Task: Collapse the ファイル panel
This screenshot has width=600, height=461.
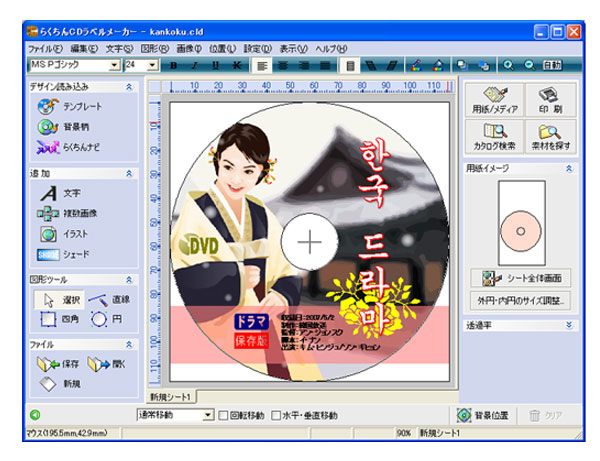Action: point(129,345)
